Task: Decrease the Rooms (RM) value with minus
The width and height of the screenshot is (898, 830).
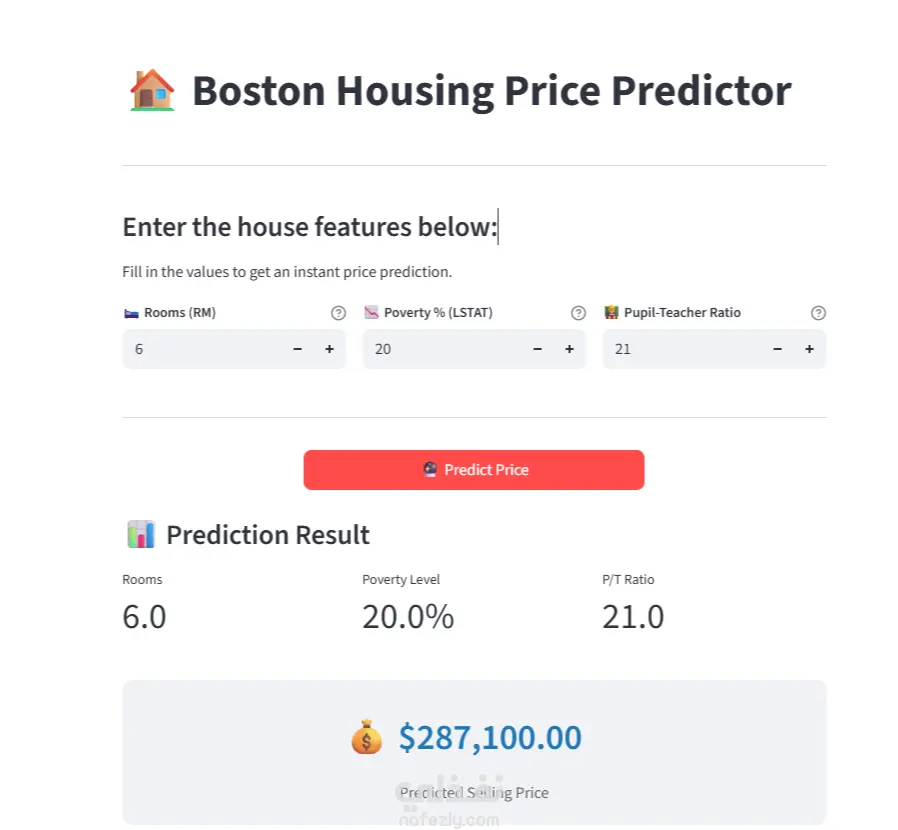Action: pos(297,349)
